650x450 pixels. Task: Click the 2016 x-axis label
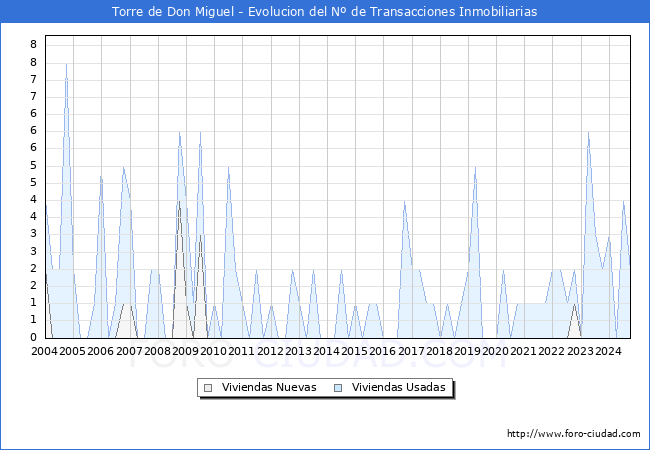[x=382, y=351]
